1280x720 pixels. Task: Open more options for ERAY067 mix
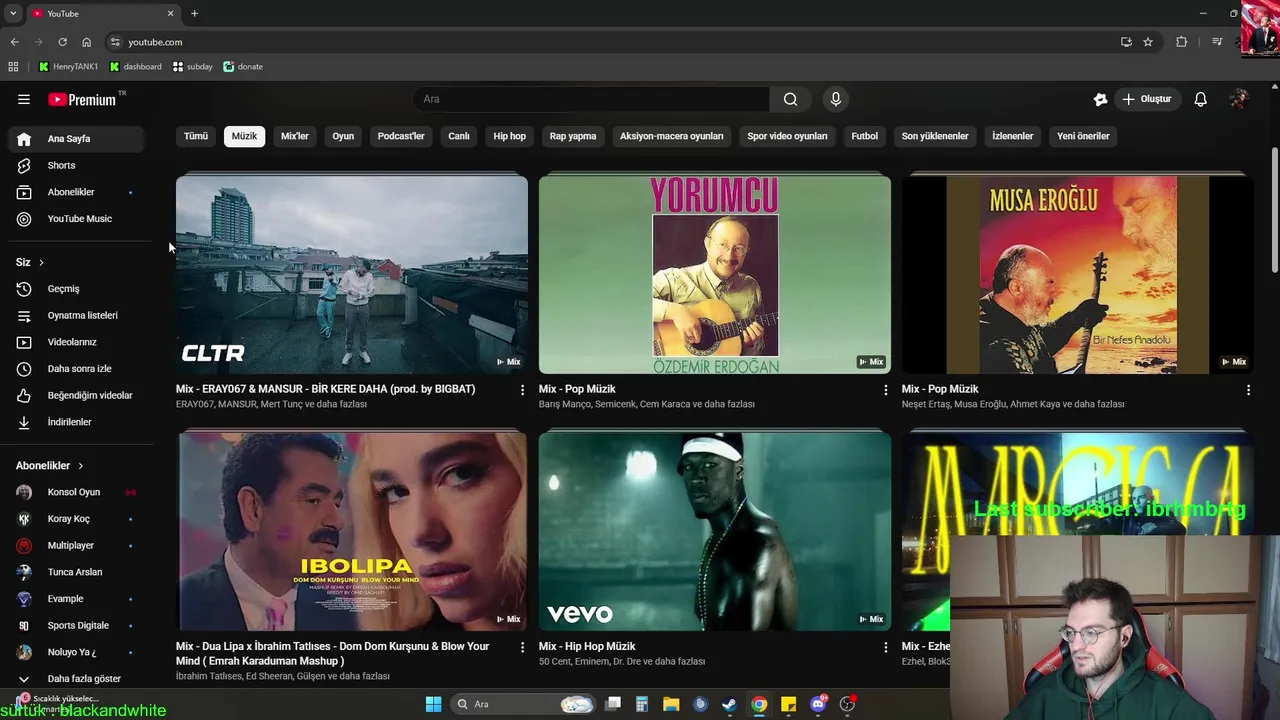(x=522, y=390)
